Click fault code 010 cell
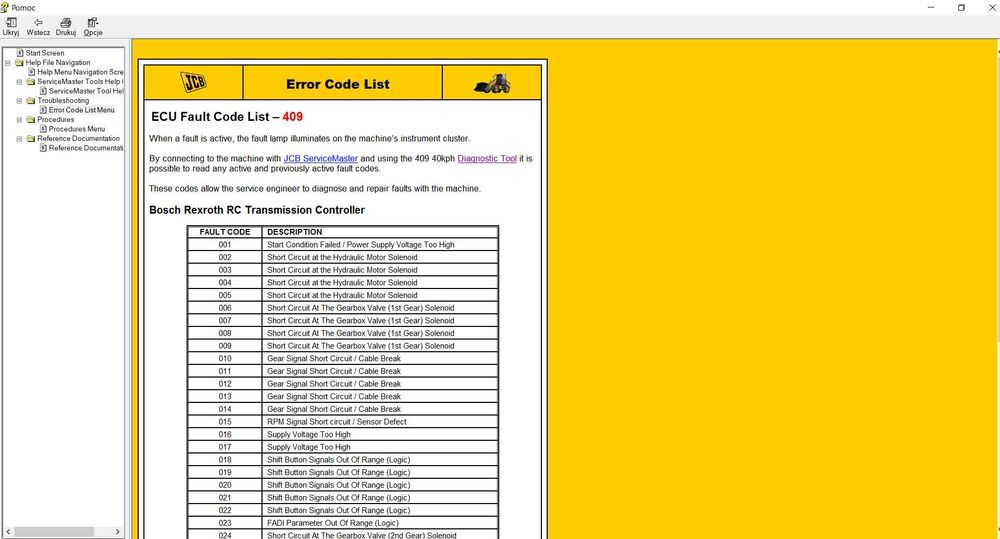This screenshot has width=1000, height=539. 225,358
